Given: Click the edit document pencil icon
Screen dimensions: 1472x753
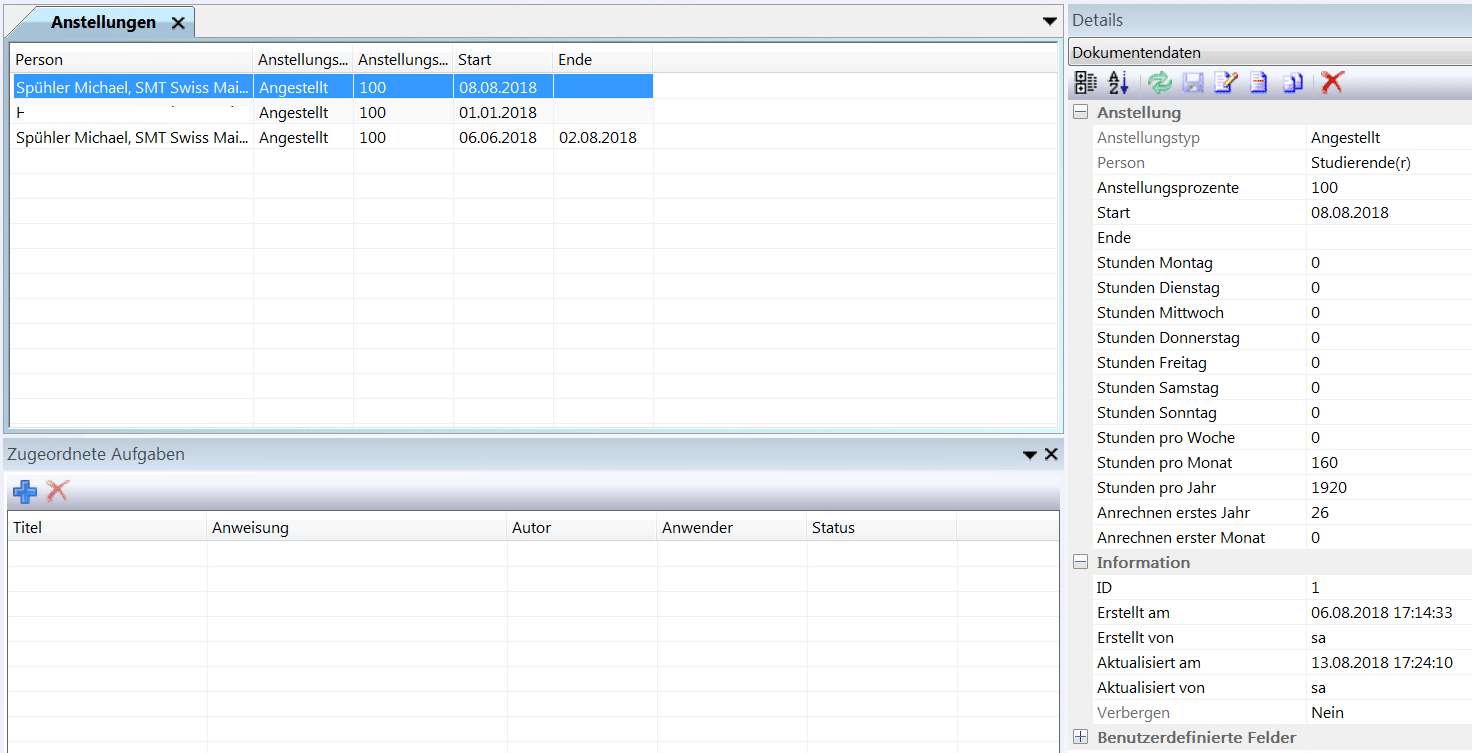Looking at the screenshot, I should [x=1225, y=83].
